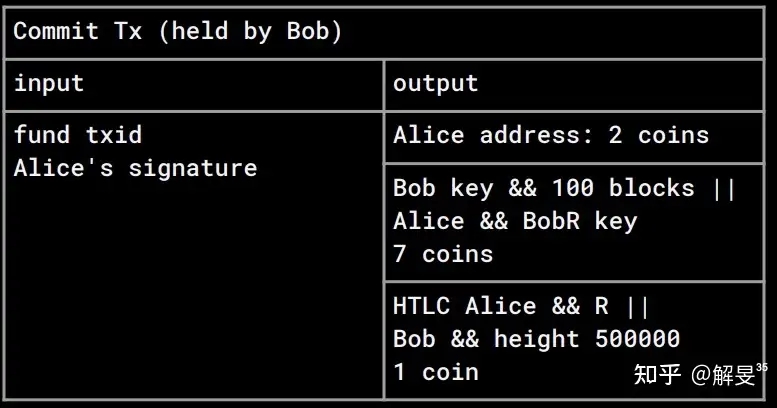Click the '@解旻' author watermark
777x408 pixels.
[x=726, y=375]
